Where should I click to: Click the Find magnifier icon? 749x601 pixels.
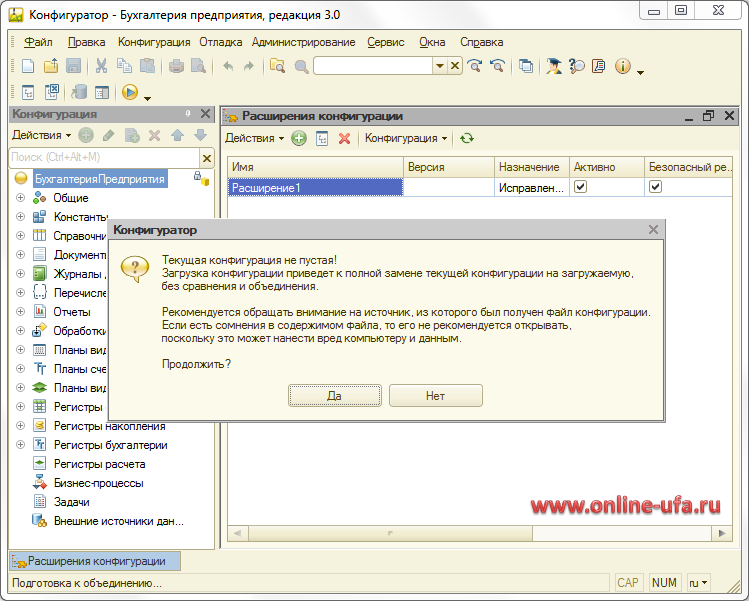301,66
